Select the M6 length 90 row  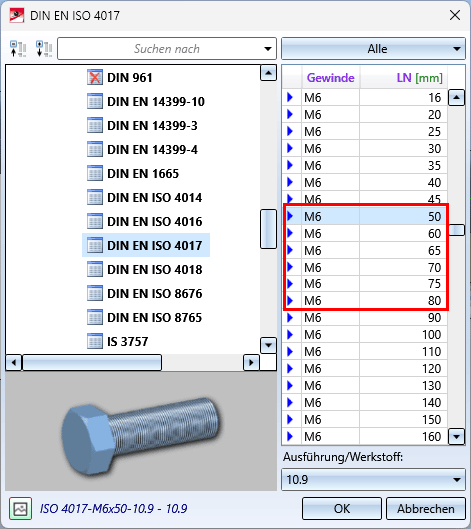[x=365, y=317]
